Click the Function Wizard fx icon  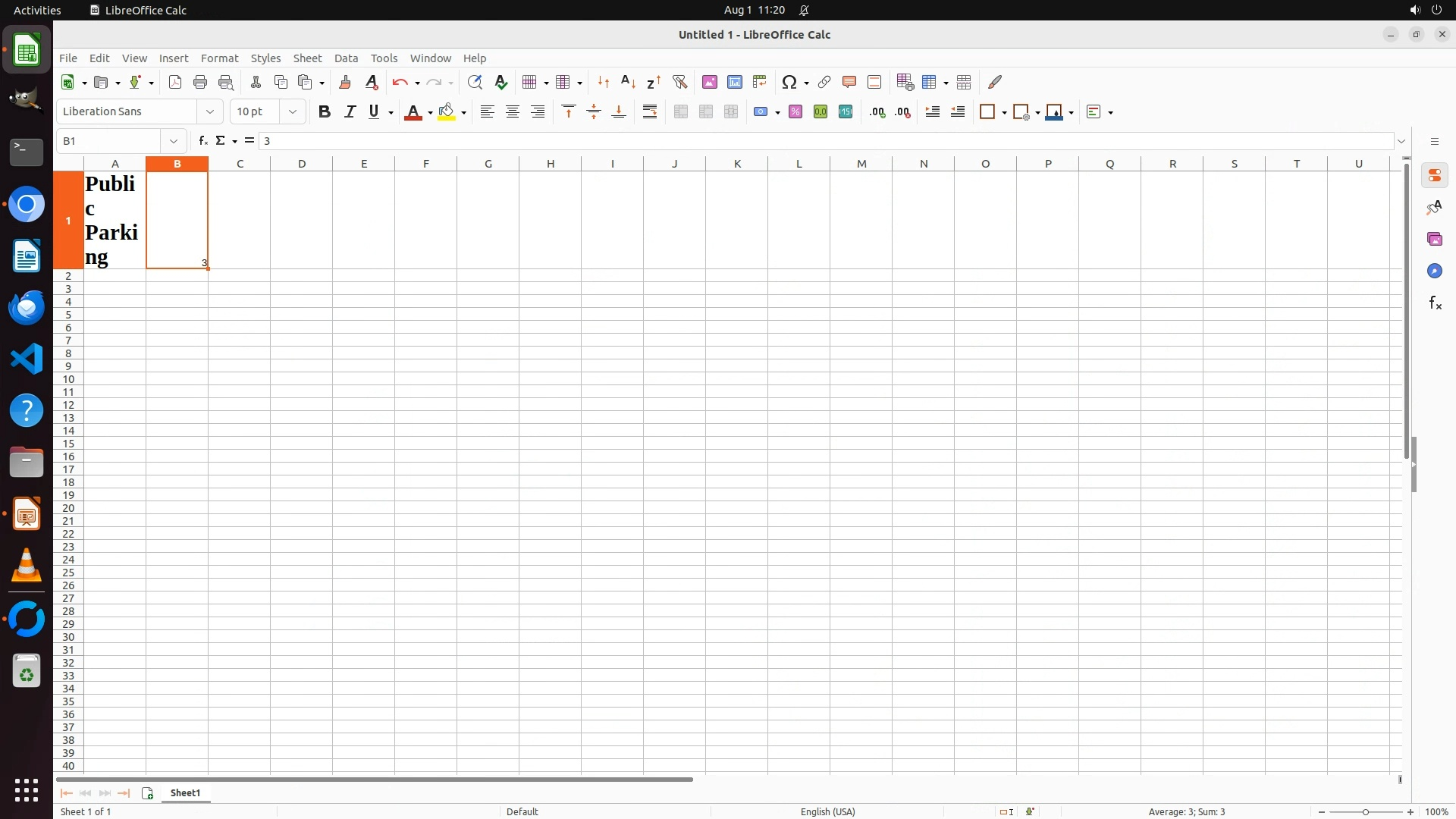(203, 141)
